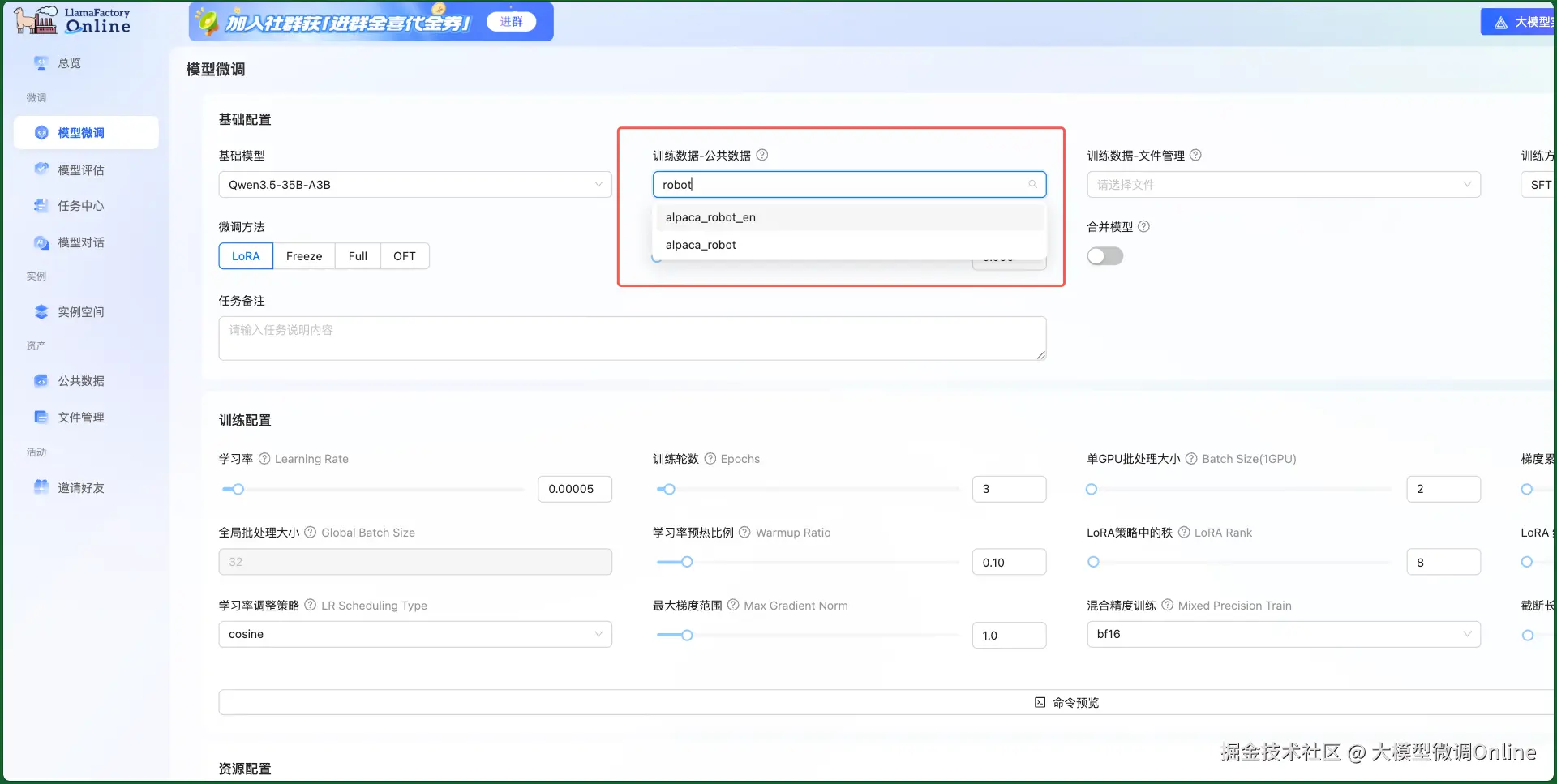Click help icon beside 单GPU批处理大小
This screenshot has height=784, width=1557.
coord(1191,459)
